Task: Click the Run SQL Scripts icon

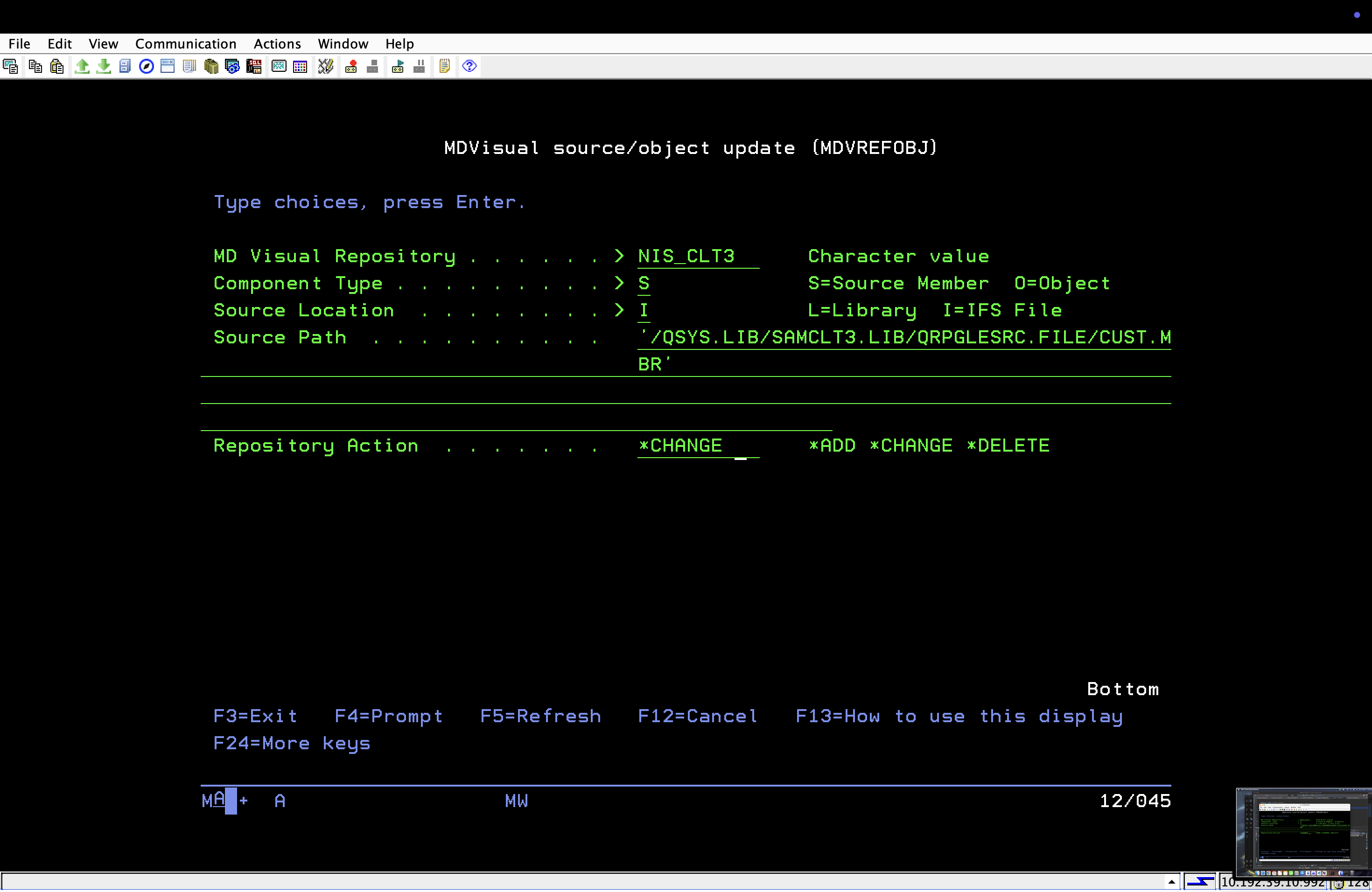Action: (254, 66)
